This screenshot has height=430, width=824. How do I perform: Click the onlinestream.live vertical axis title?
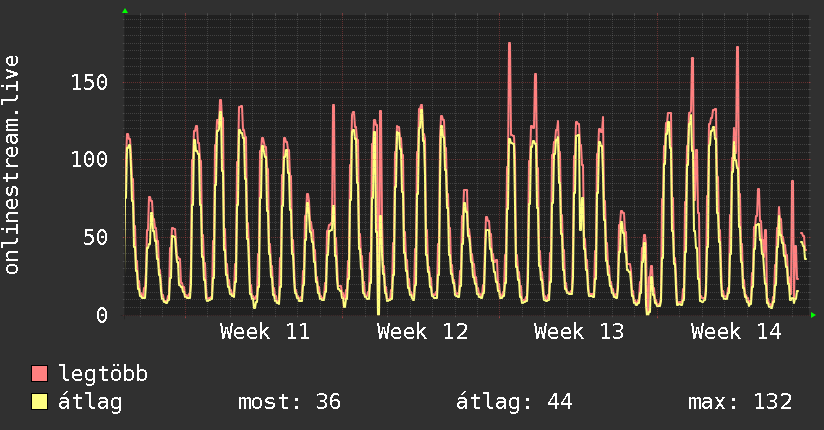tap(11, 165)
